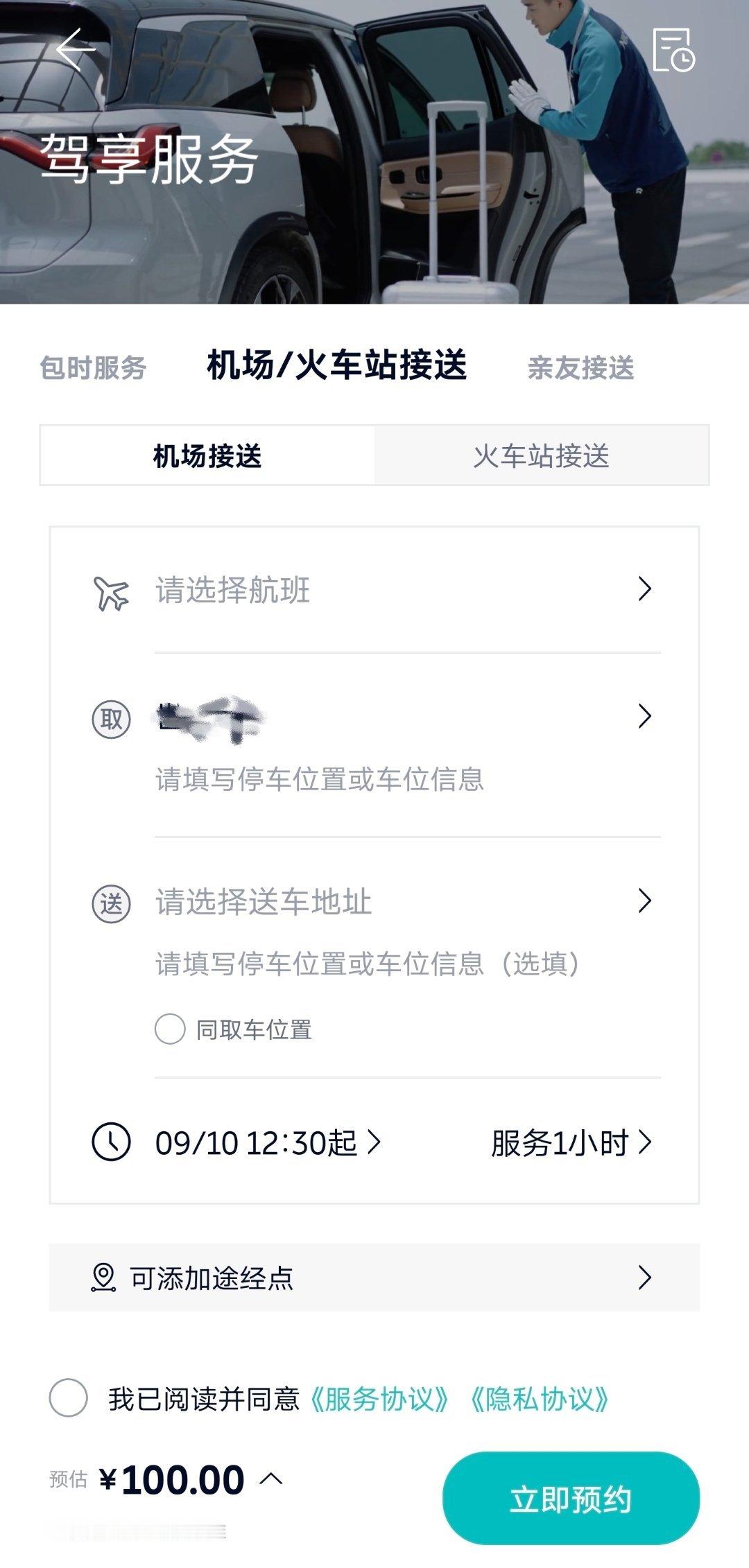
Task: Open 《服务协议》 link
Action: 379,1399
